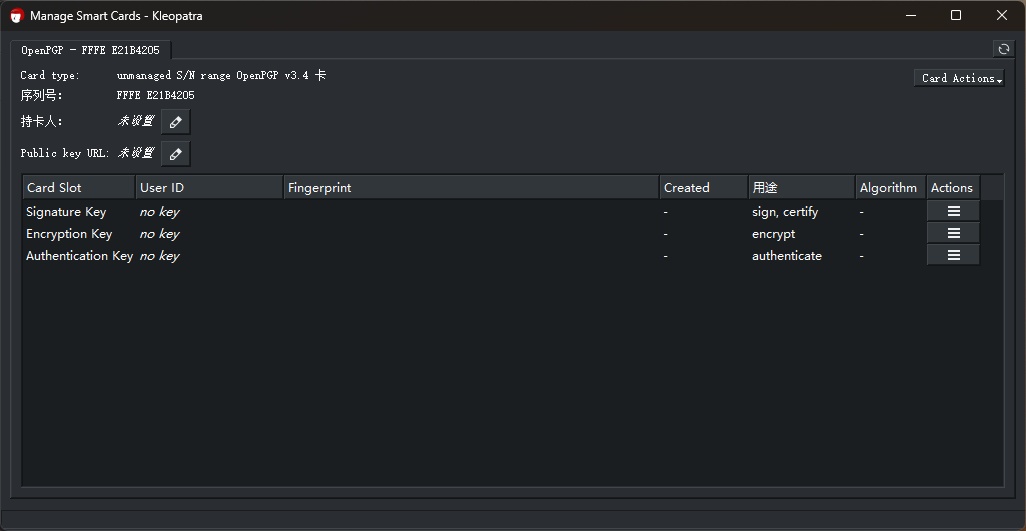The width and height of the screenshot is (1026, 531).
Task: Click the reload smart cards icon
Action: (x=1003, y=49)
